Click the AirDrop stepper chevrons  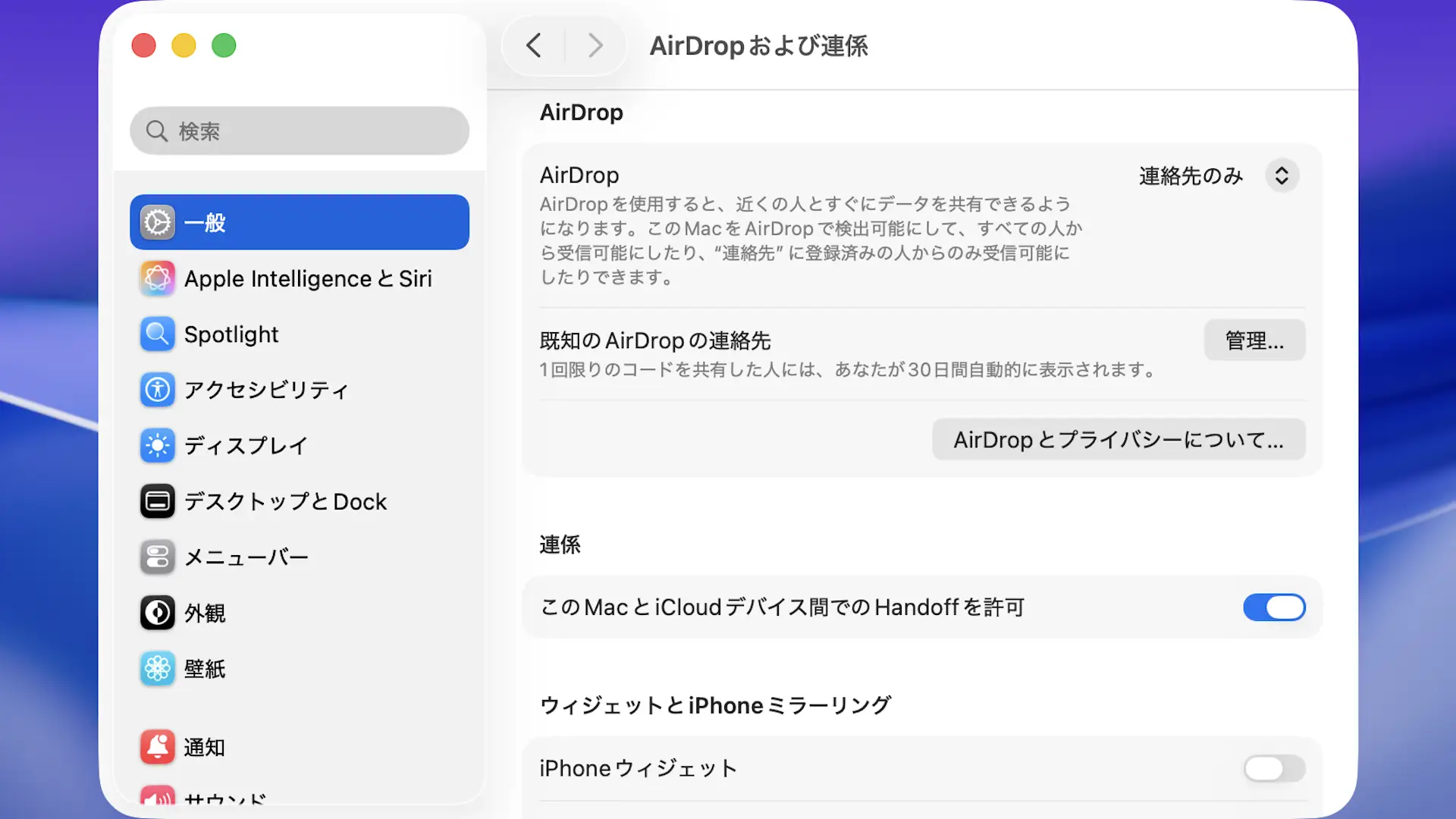(x=1282, y=176)
